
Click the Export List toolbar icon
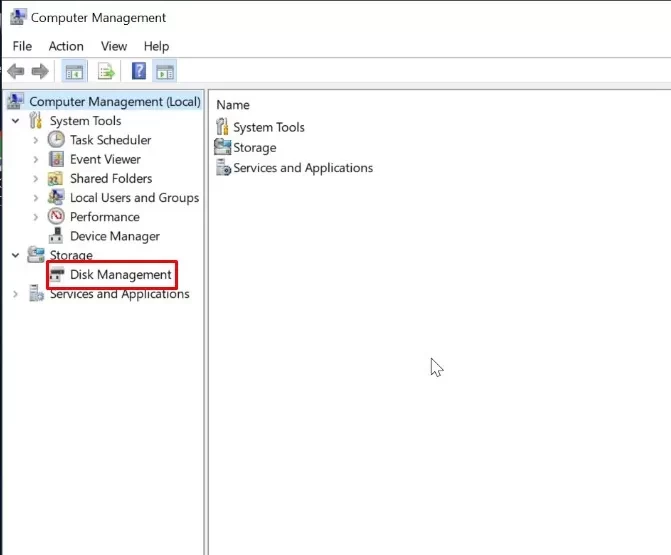(x=106, y=71)
